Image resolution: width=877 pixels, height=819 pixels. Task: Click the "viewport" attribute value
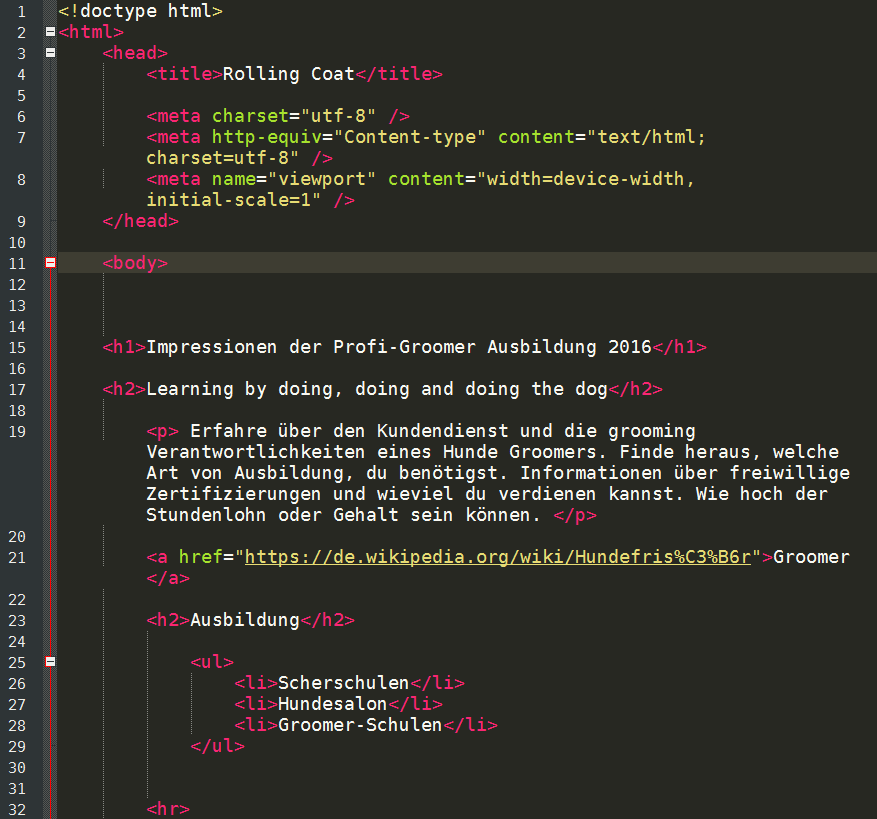[322, 178]
